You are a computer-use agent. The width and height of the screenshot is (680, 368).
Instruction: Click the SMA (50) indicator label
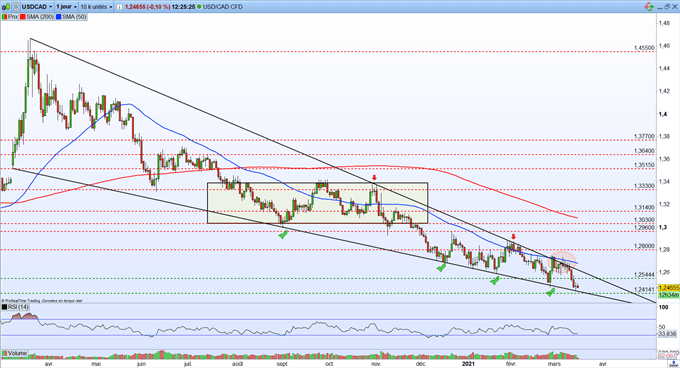[x=74, y=17]
